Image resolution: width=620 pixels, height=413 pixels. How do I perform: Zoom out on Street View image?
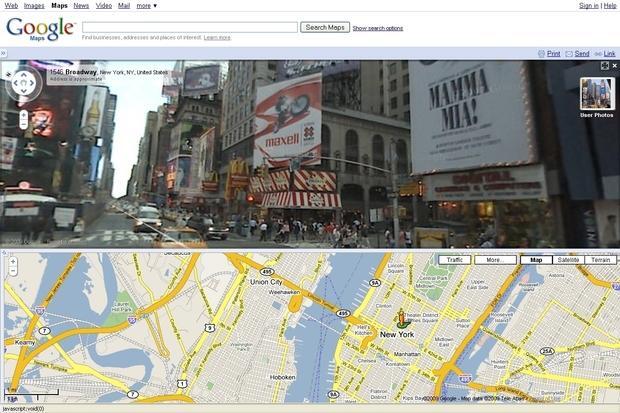pyautogui.click(x=24, y=124)
